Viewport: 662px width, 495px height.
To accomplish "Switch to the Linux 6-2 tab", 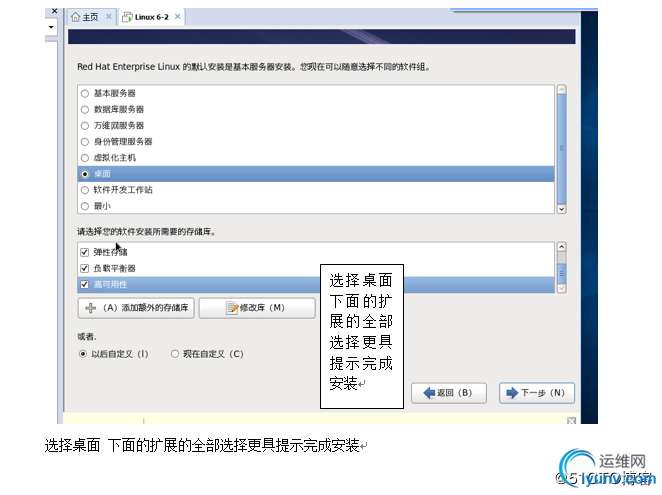I will click(x=151, y=17).
